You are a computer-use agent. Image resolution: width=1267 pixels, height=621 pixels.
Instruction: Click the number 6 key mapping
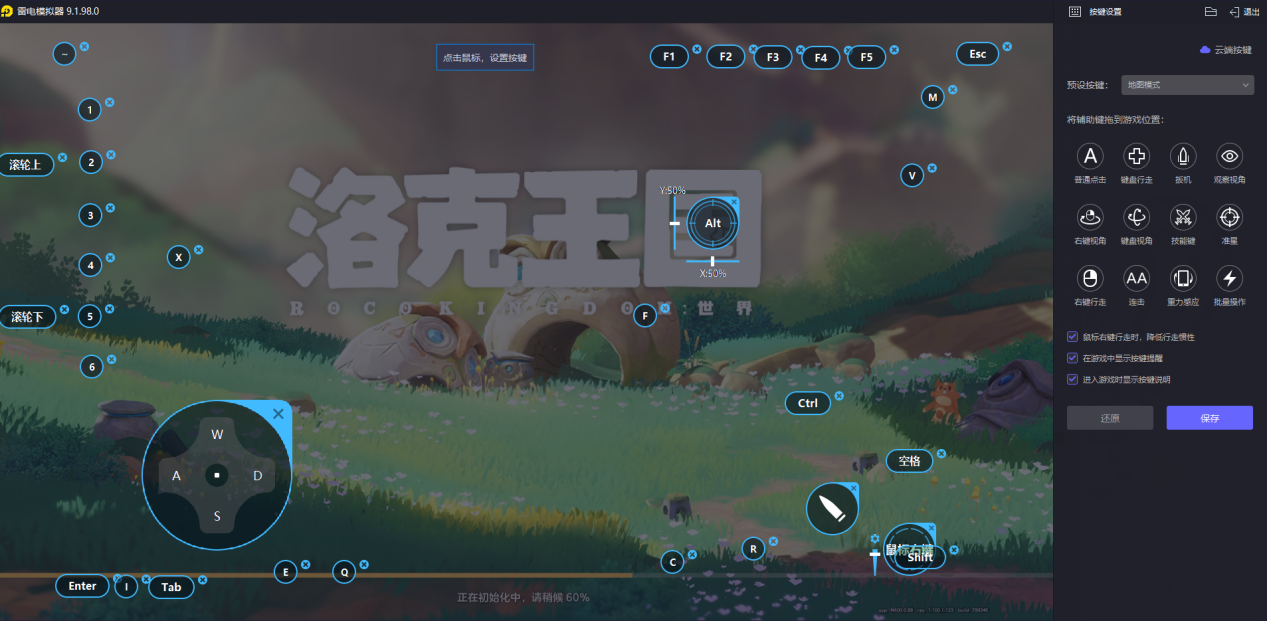click(92, 367)
